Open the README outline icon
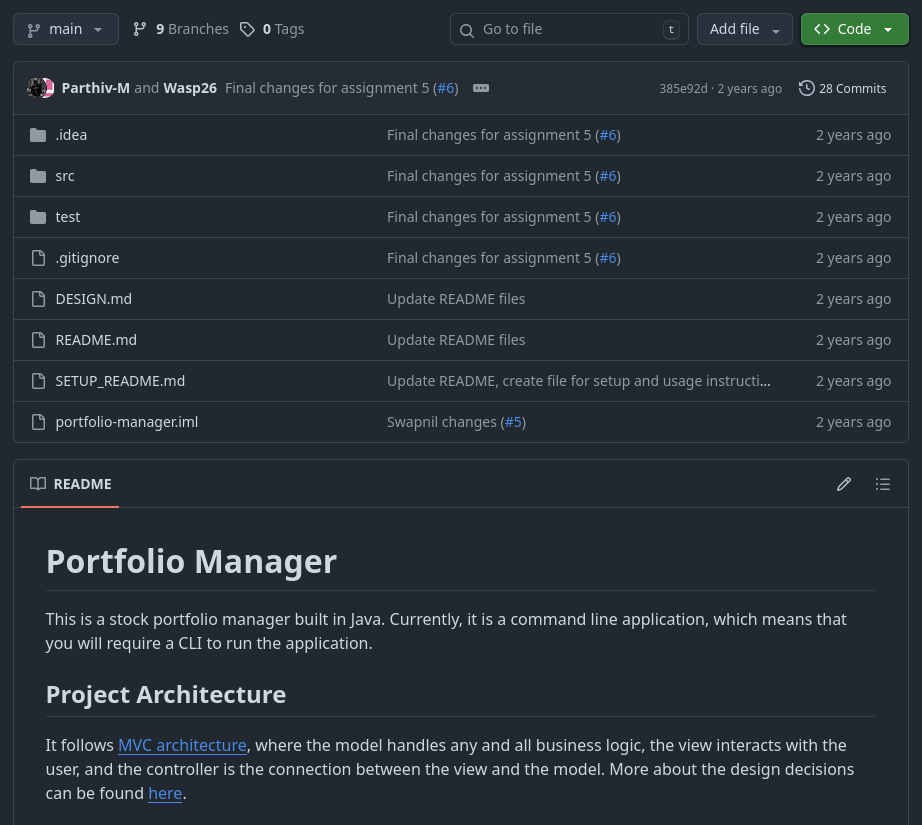 tap(883, 484)
